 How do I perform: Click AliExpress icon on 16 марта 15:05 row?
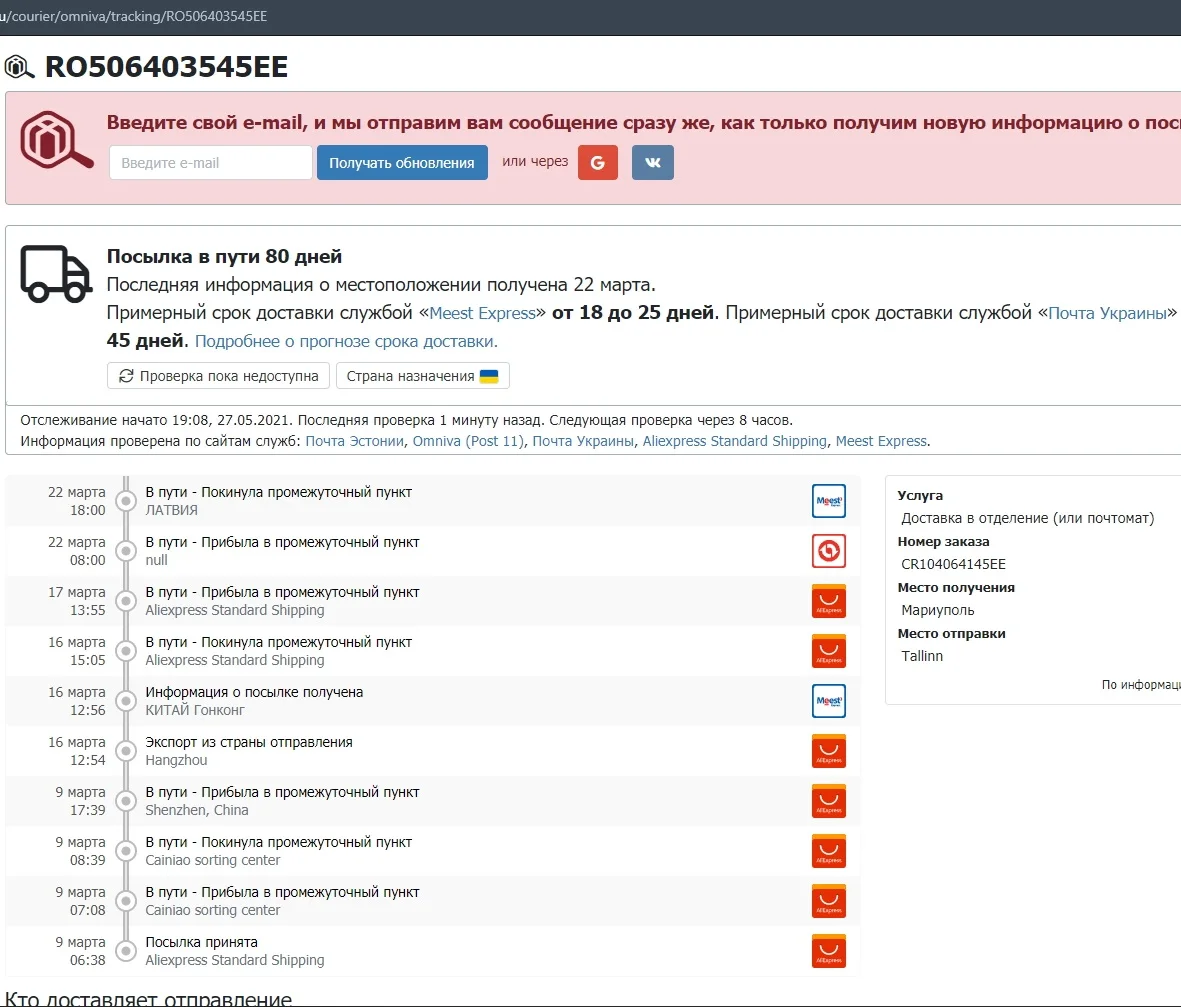point(829,651)
